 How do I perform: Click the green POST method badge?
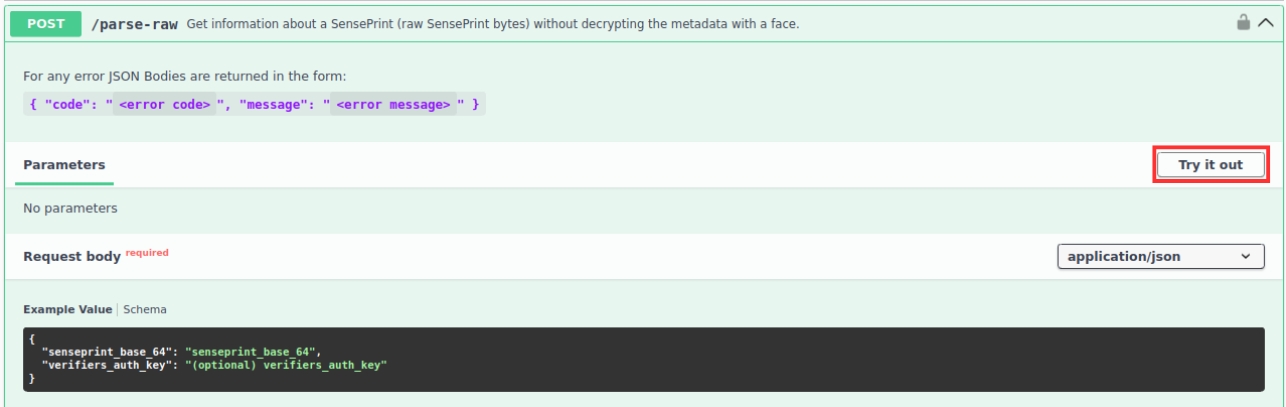(x=45, y=23)
